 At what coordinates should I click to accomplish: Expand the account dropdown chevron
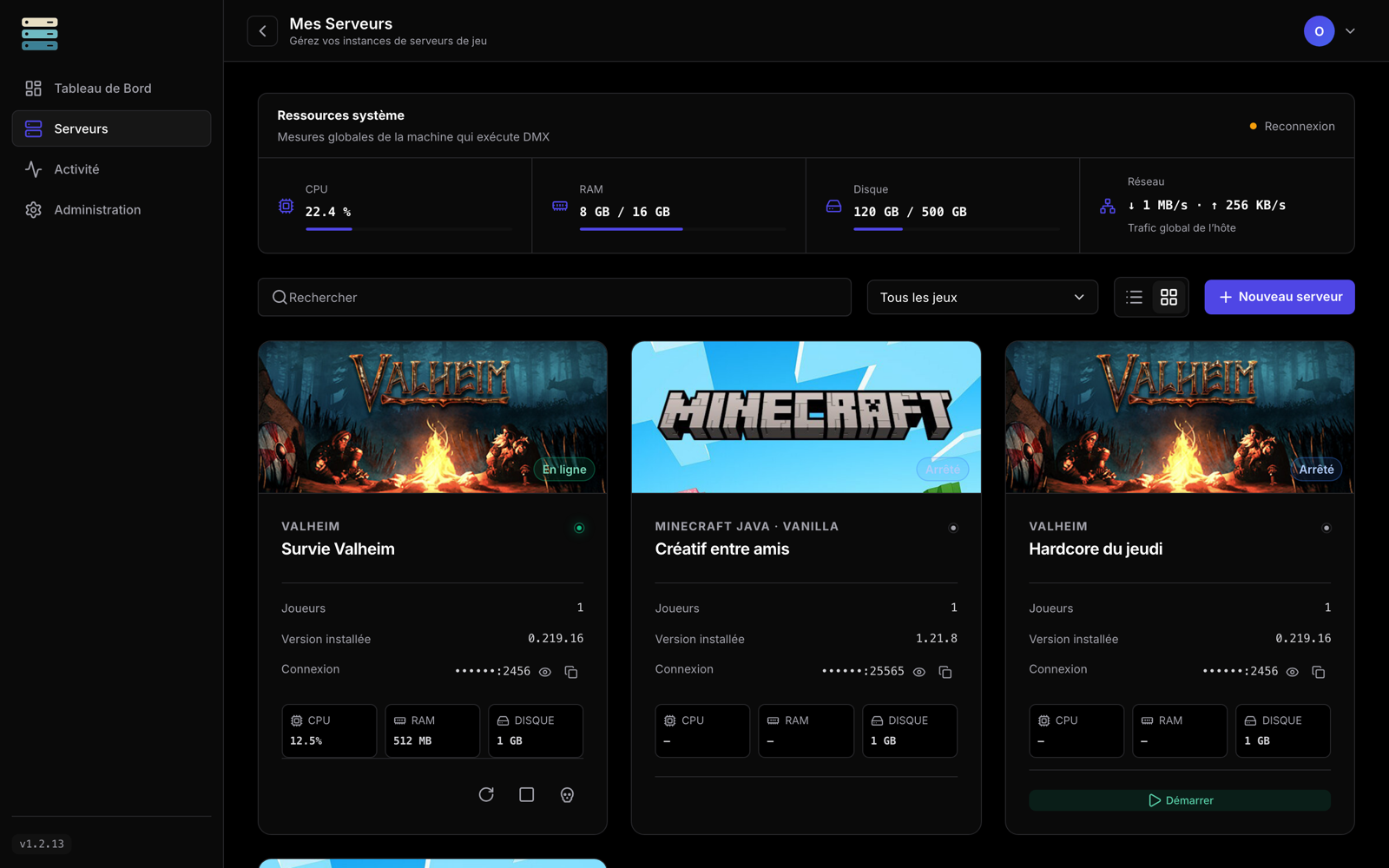click(1350, 31)
